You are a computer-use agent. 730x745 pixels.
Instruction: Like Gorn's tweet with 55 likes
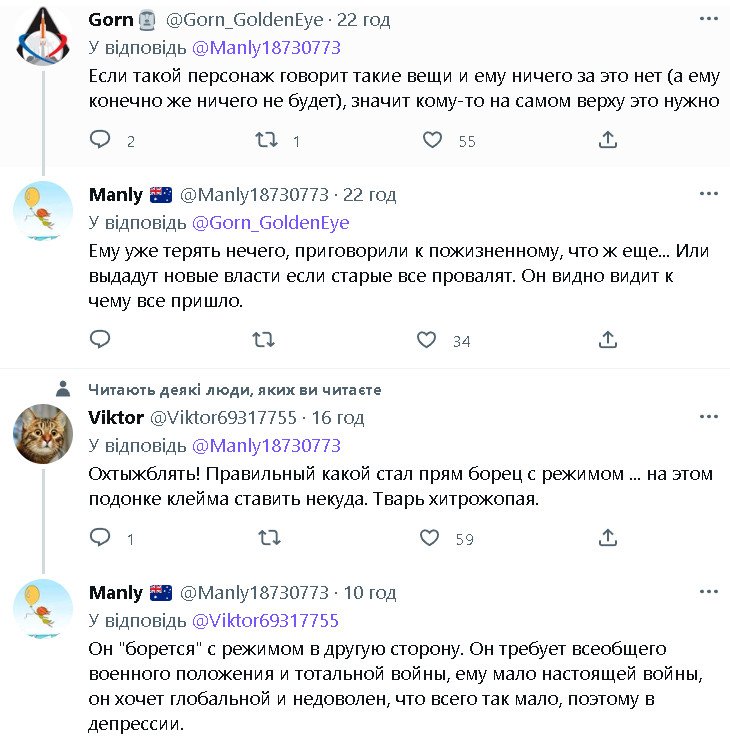pyautogui.click(x=432, y=140)
